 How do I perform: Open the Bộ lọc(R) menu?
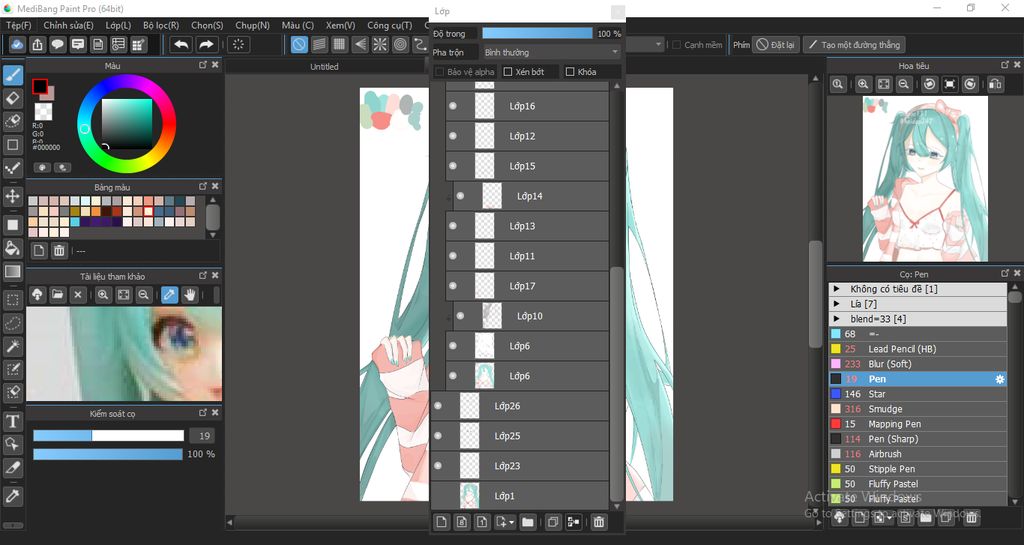pyautogui.click(x=161, y=25)
